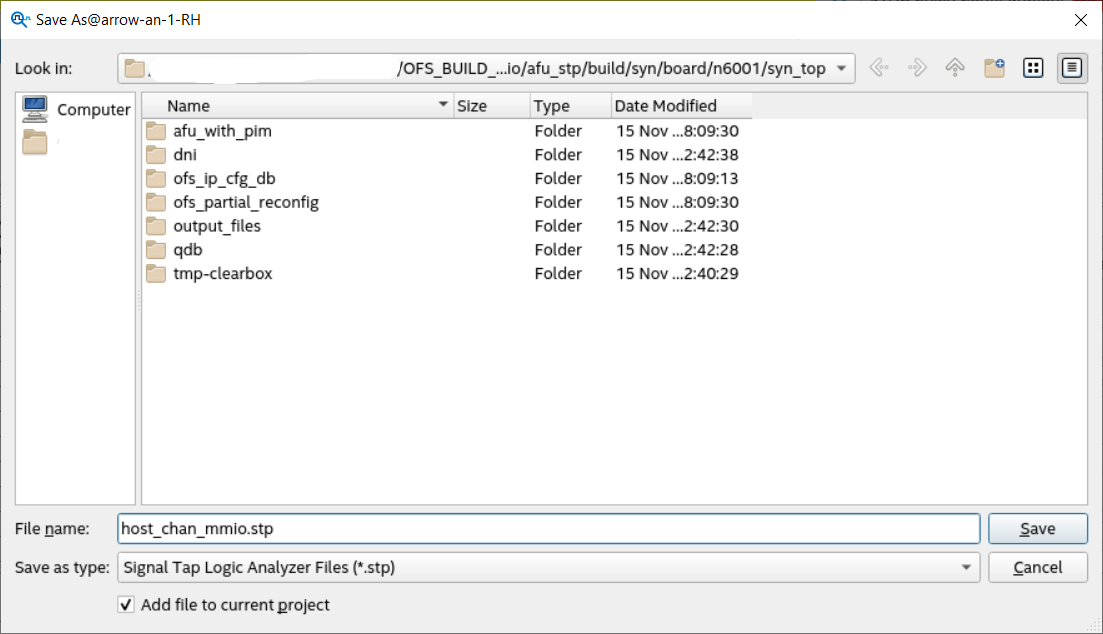The width and height of the screenshot is (1103, 634).
Task: Click the Back navigation arrow icon
Action: pos(879,68)
